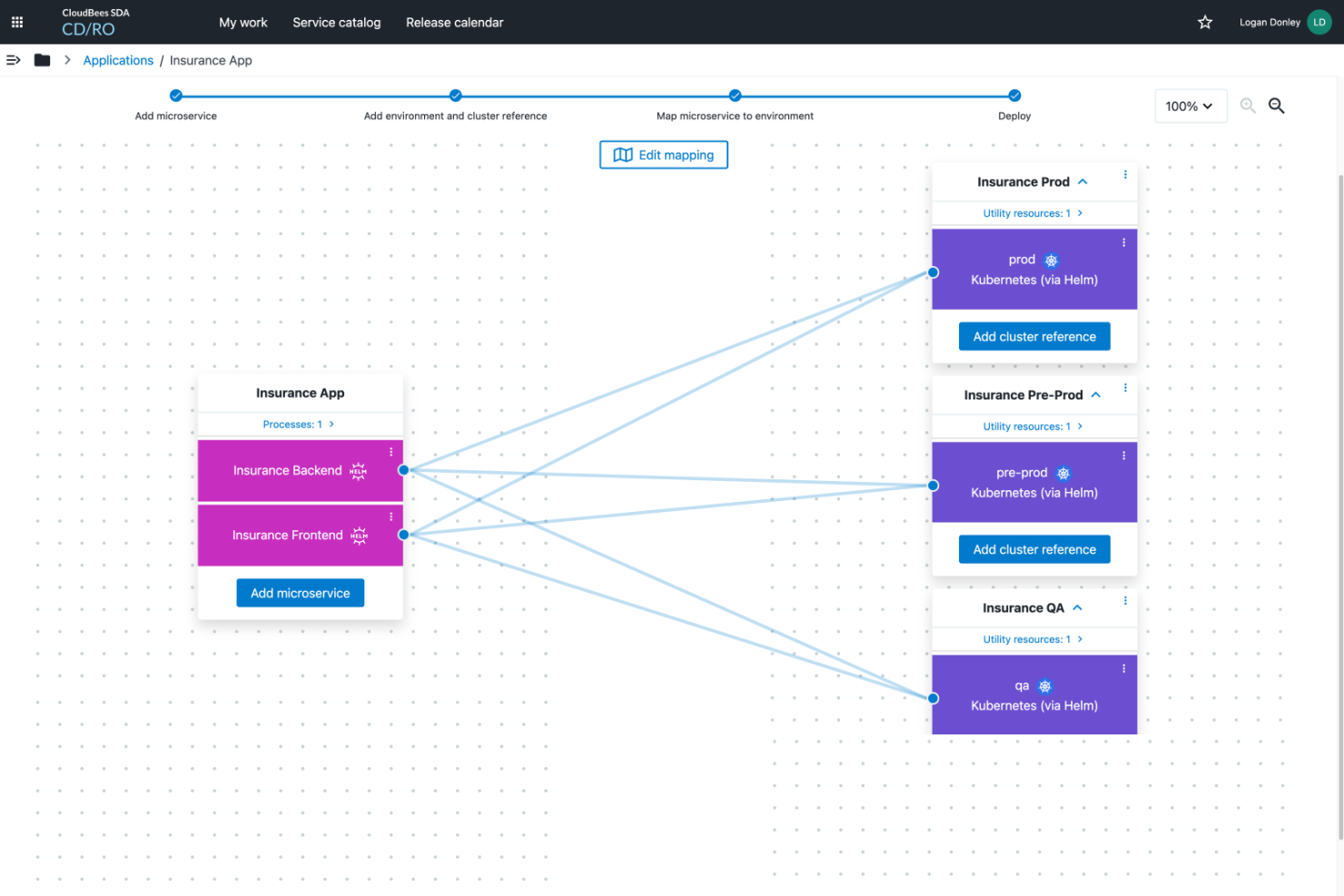Collapse the Insurance Pre-Prod environment chevron
This screenshot has width=1344, height=896.
click(x=1096, y=395)
